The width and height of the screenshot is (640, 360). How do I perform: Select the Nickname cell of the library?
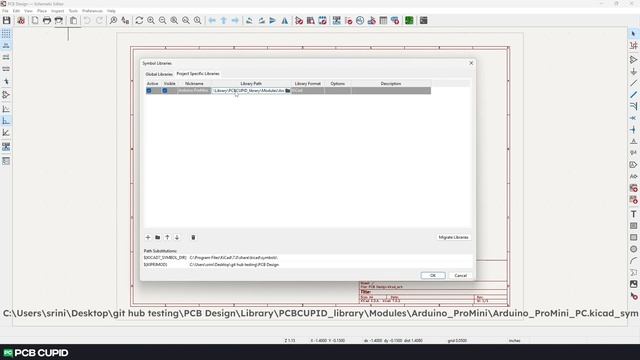coord(194,91)
